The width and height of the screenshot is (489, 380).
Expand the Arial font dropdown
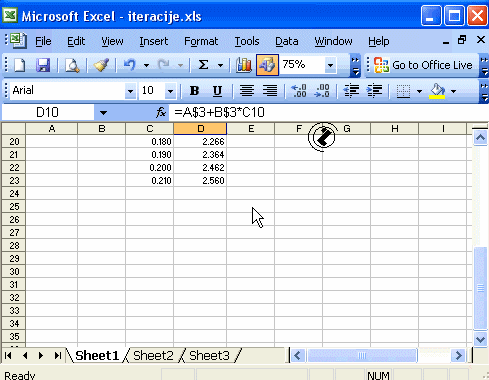point(130,91)
